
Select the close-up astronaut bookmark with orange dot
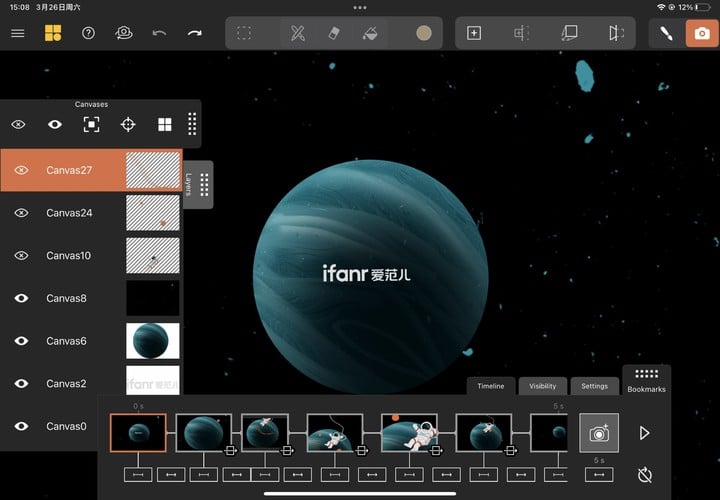click(409, 433)
